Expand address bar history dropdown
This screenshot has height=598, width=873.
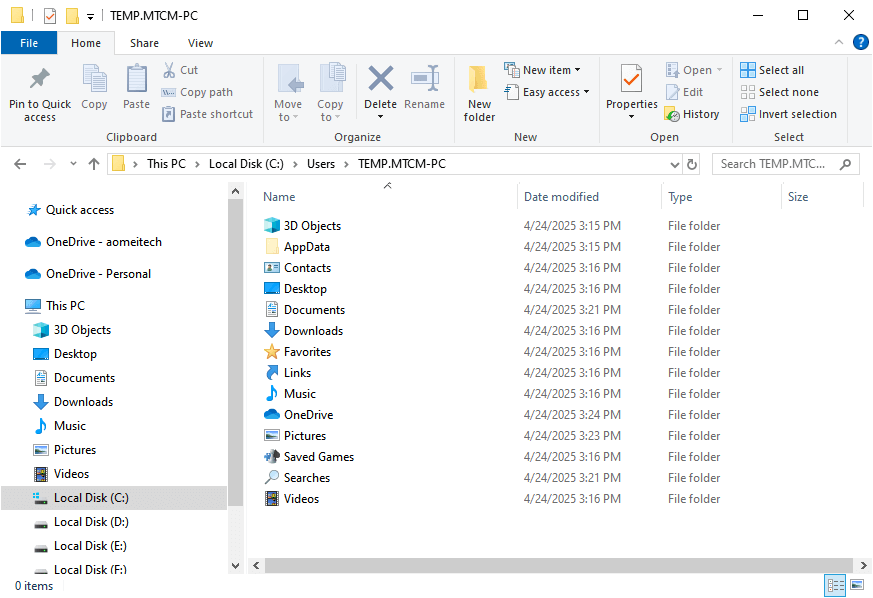[x=675, y=164]
